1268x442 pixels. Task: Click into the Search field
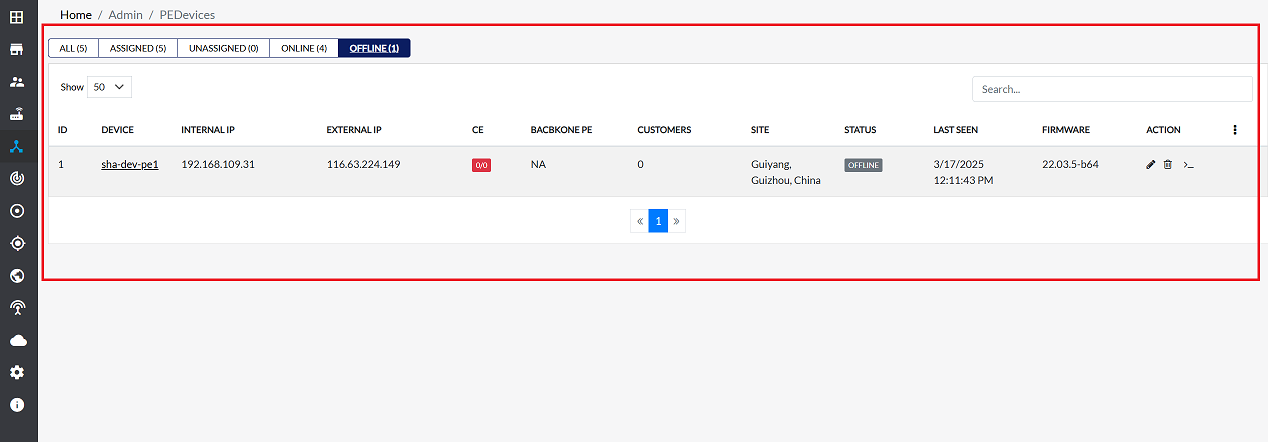1112,89
